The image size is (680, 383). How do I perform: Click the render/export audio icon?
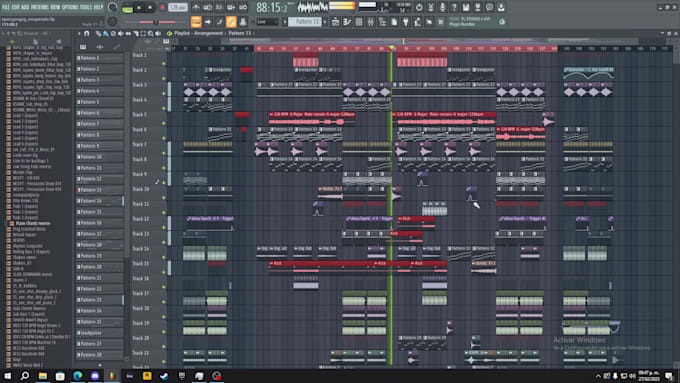coord(477,7)
